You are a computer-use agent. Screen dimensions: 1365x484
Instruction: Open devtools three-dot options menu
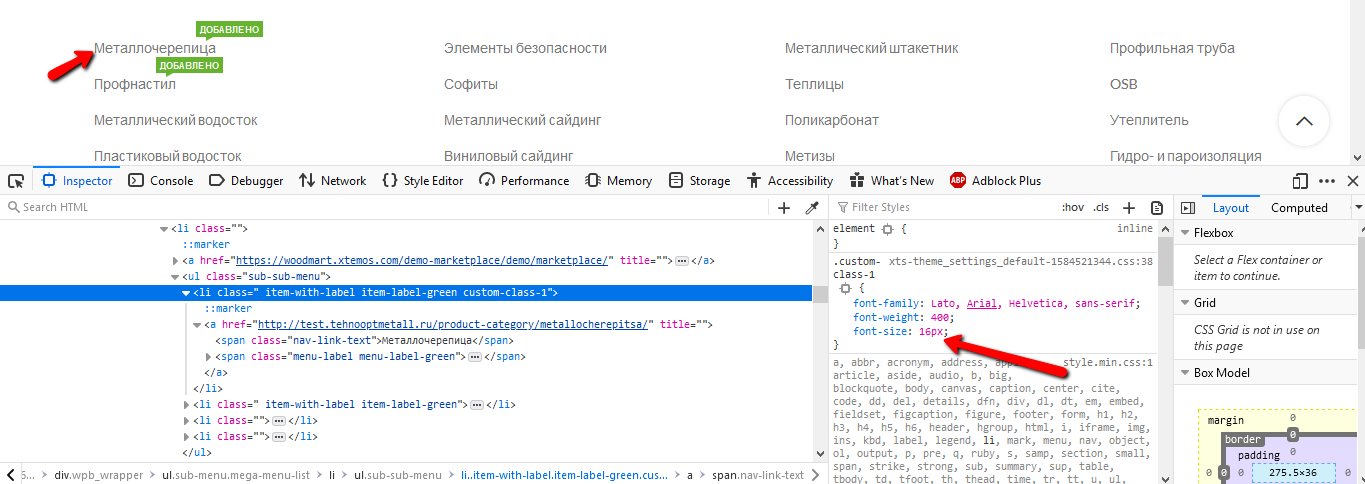[1327, 181]
